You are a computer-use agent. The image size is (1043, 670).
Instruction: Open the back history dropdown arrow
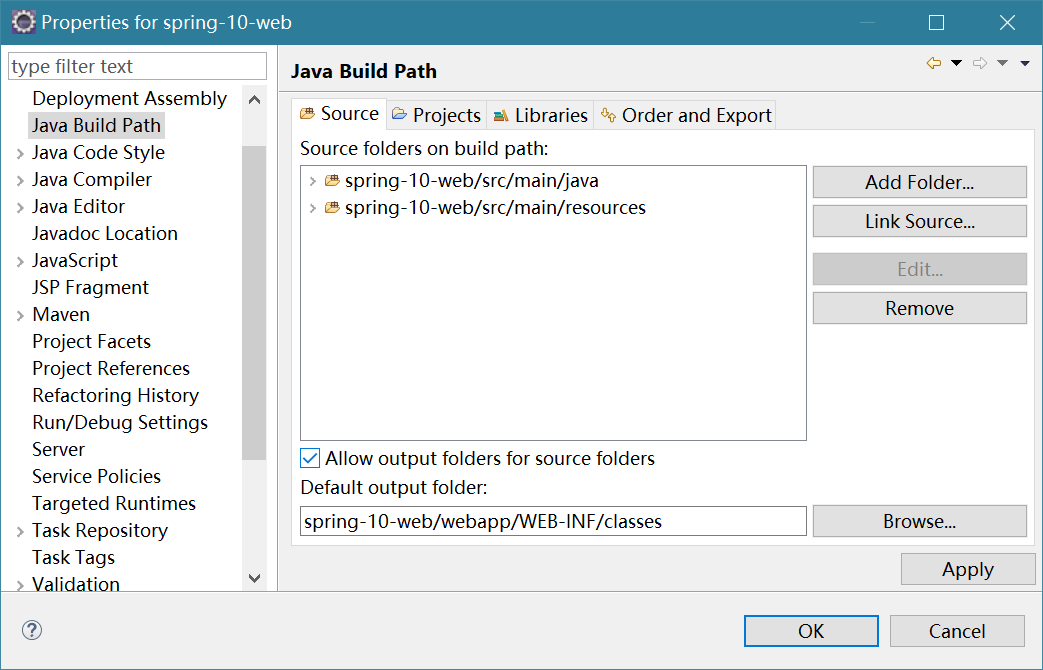point(956,63)
